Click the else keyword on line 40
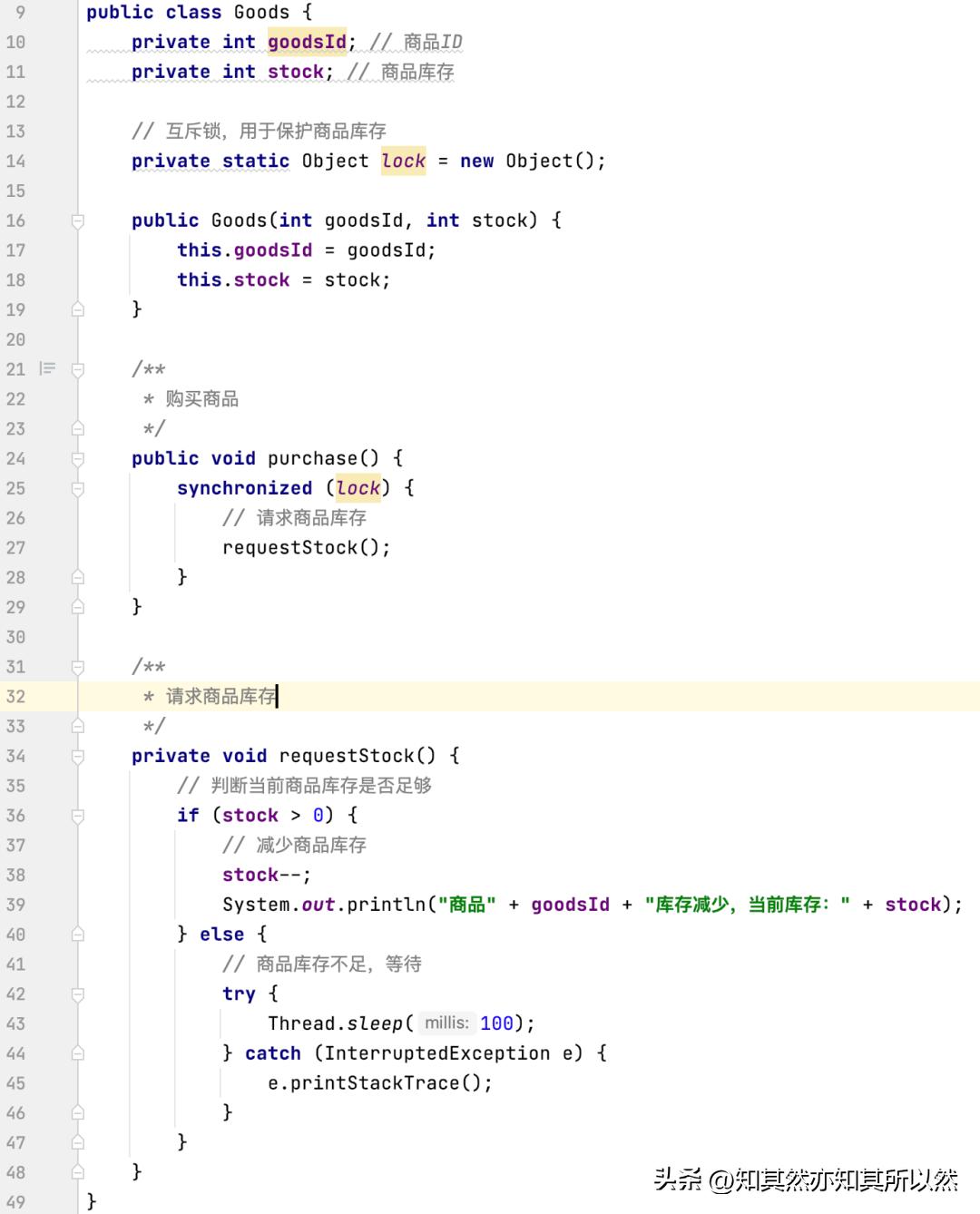 (x=221, y=935)
